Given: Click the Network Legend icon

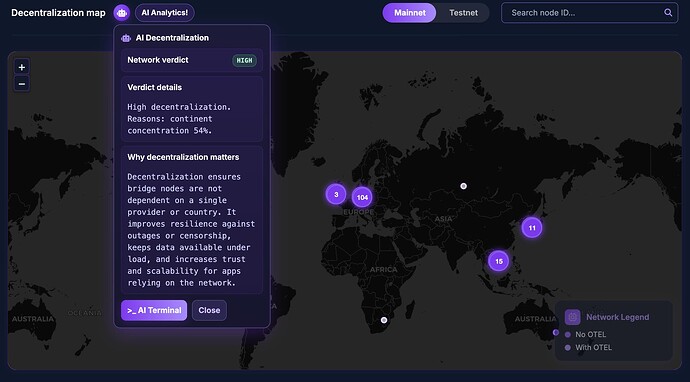Looking at the screenshot, I should pyautogui.click(x=573, y=317).
